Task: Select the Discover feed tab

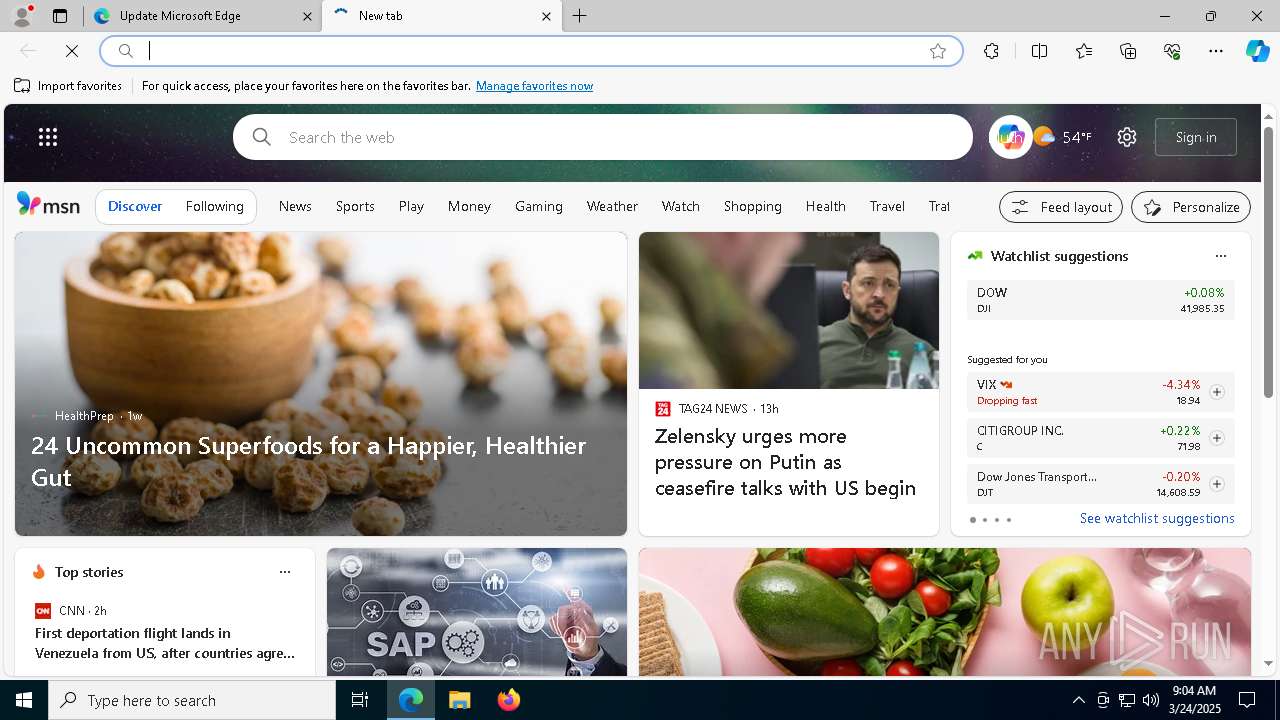Action: click(135, 206)
